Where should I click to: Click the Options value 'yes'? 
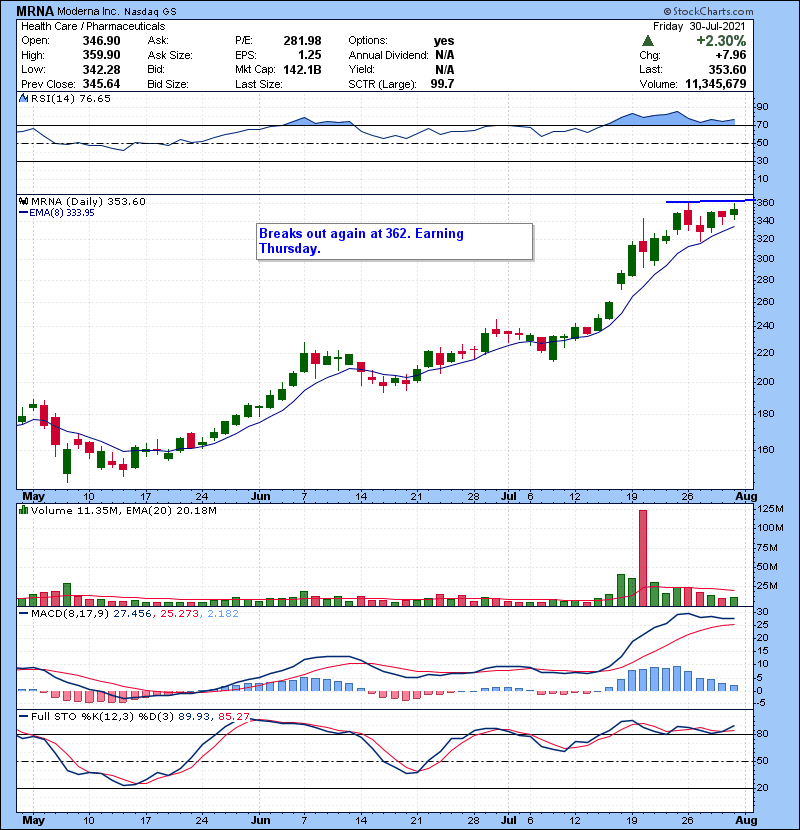point(444,41)
